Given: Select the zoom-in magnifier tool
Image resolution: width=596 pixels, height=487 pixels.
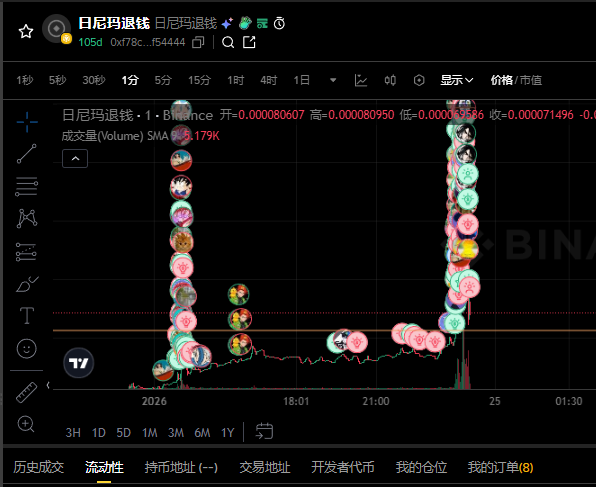Looking at the screenshot, I should 26,424.
